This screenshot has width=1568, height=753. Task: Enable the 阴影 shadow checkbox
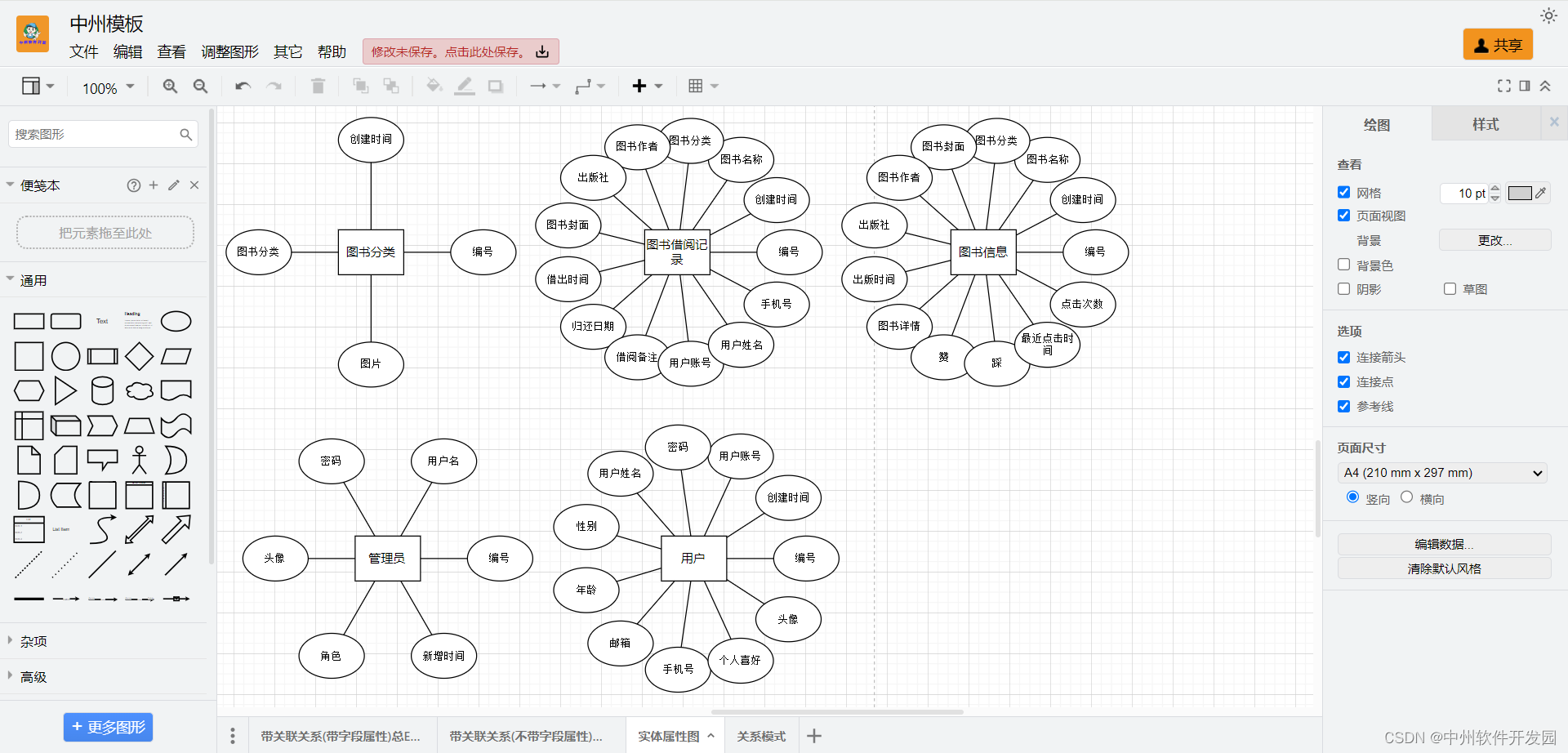1343,288
